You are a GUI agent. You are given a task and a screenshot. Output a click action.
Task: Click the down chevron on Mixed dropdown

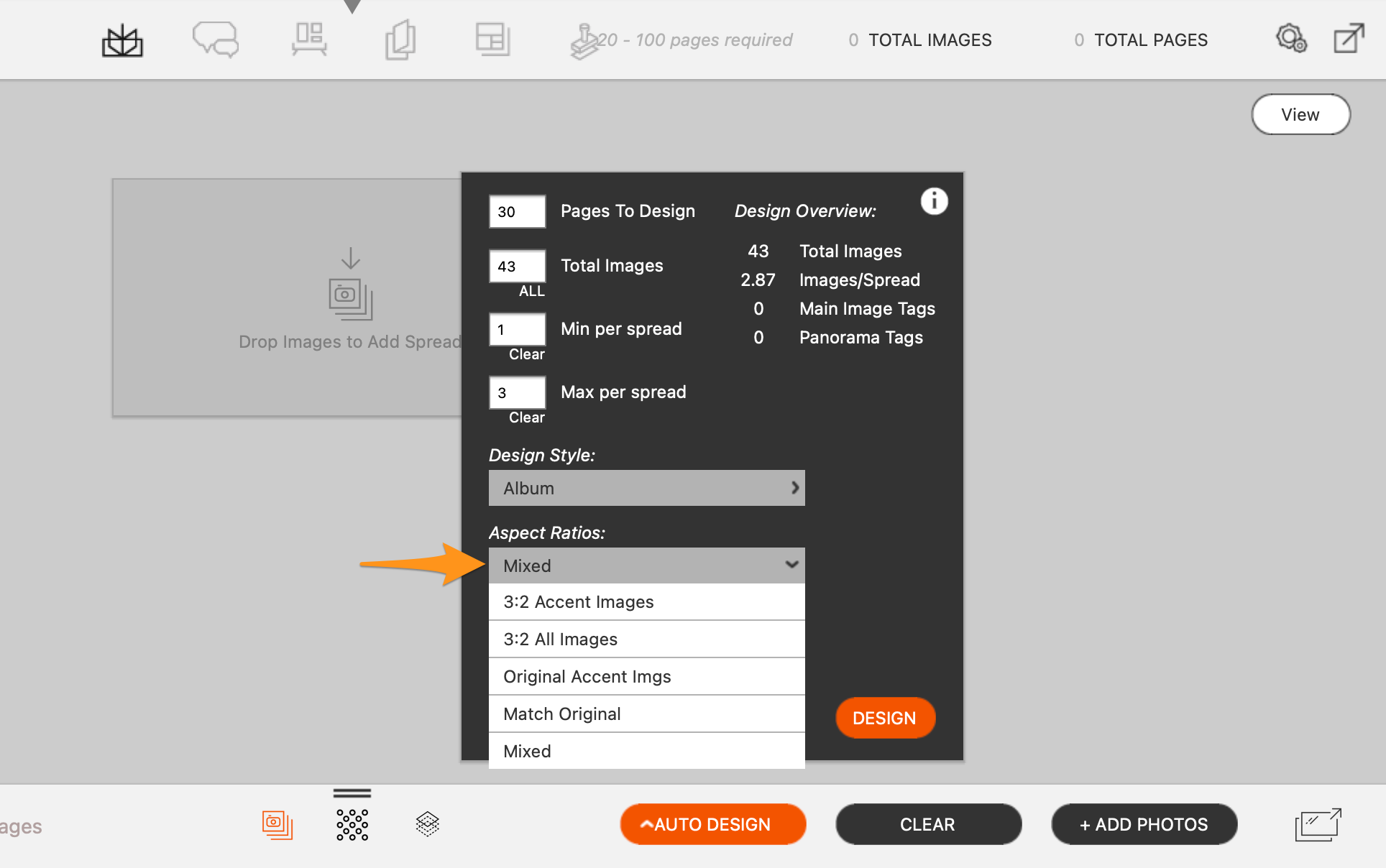click(x=791, y=565)
